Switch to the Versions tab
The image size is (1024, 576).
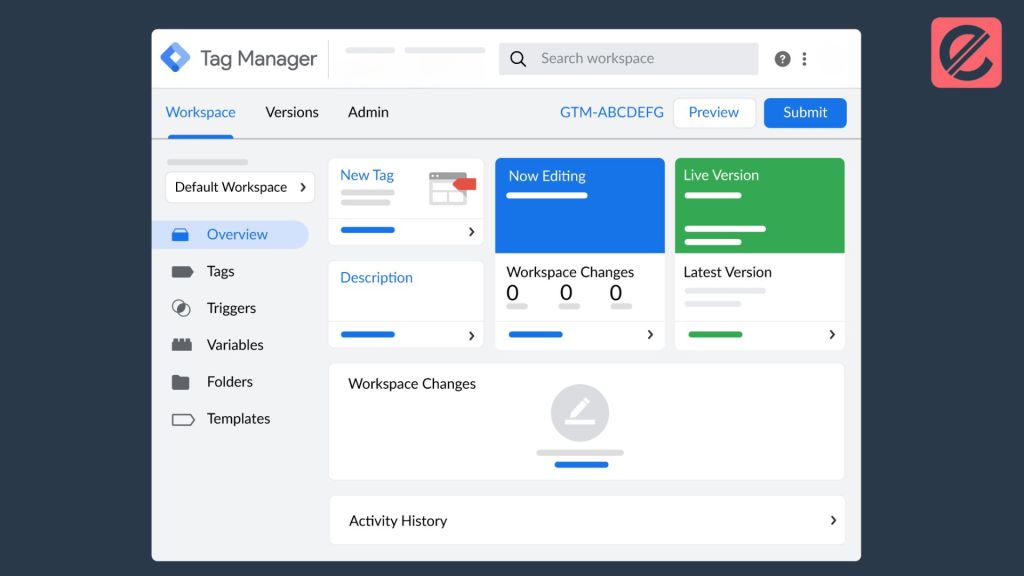(292, 112)
